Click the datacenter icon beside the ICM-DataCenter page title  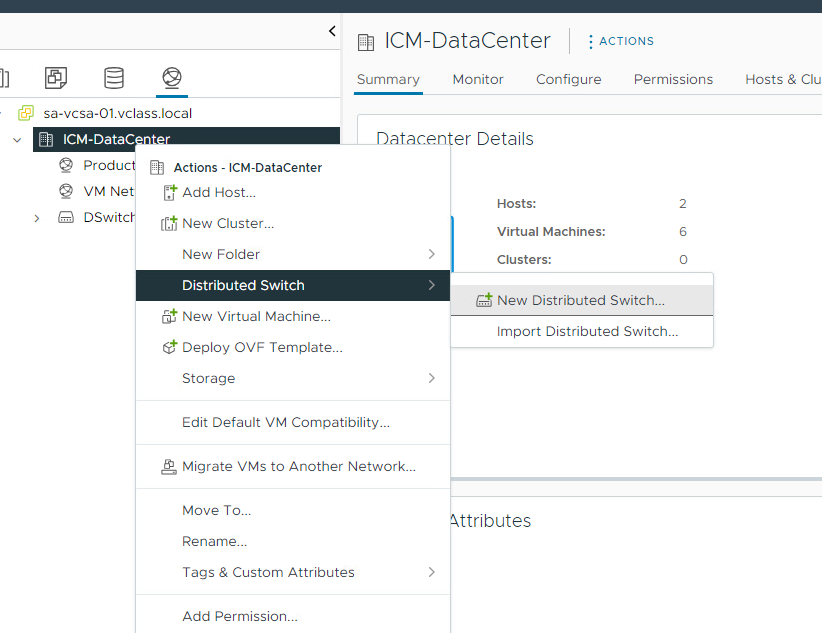click(366, 42)
